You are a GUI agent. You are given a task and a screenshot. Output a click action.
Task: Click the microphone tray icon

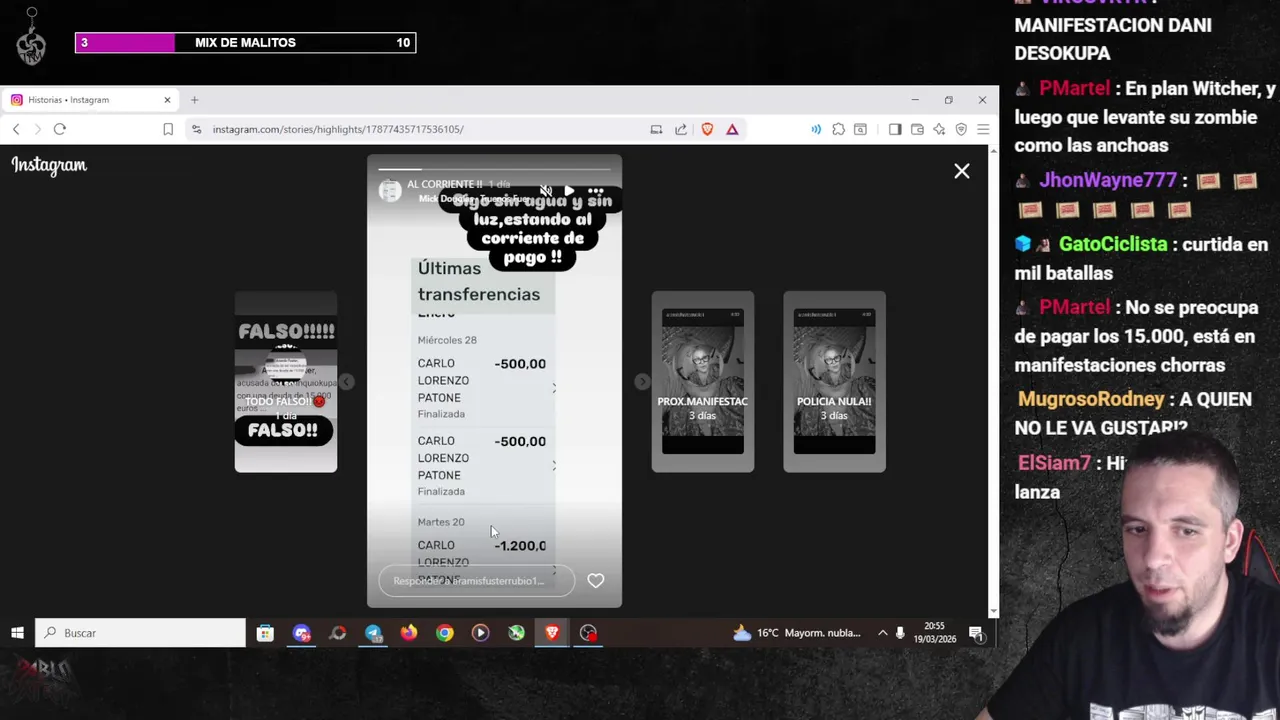click(900, 633)
